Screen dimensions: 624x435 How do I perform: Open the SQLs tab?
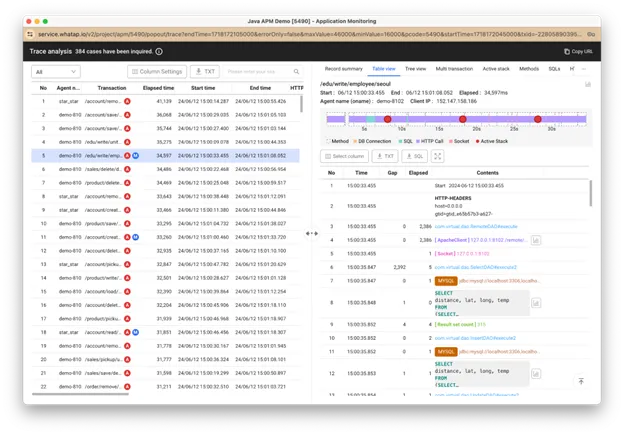554,69
